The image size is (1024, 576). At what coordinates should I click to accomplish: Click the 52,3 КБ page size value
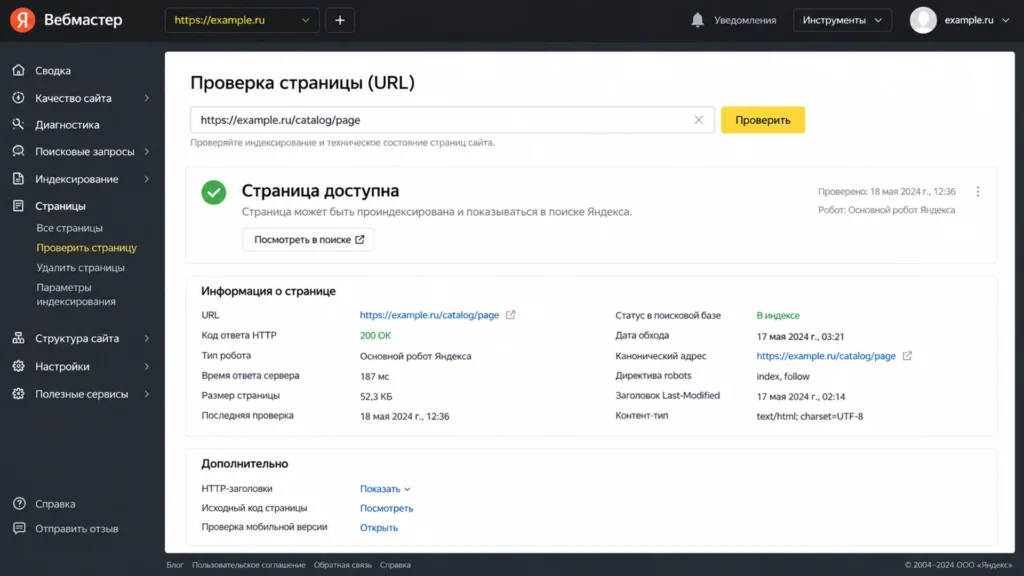coord(376,396)
